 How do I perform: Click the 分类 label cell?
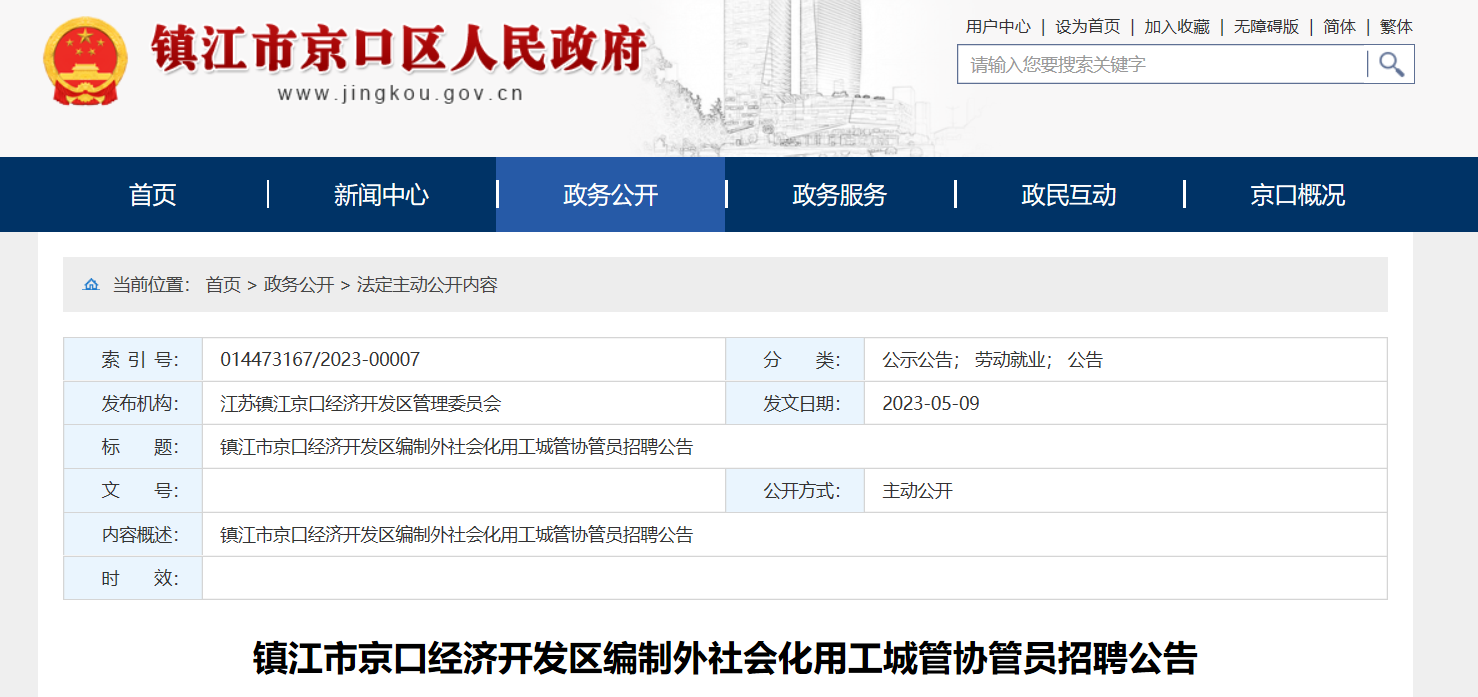(795, 360)
